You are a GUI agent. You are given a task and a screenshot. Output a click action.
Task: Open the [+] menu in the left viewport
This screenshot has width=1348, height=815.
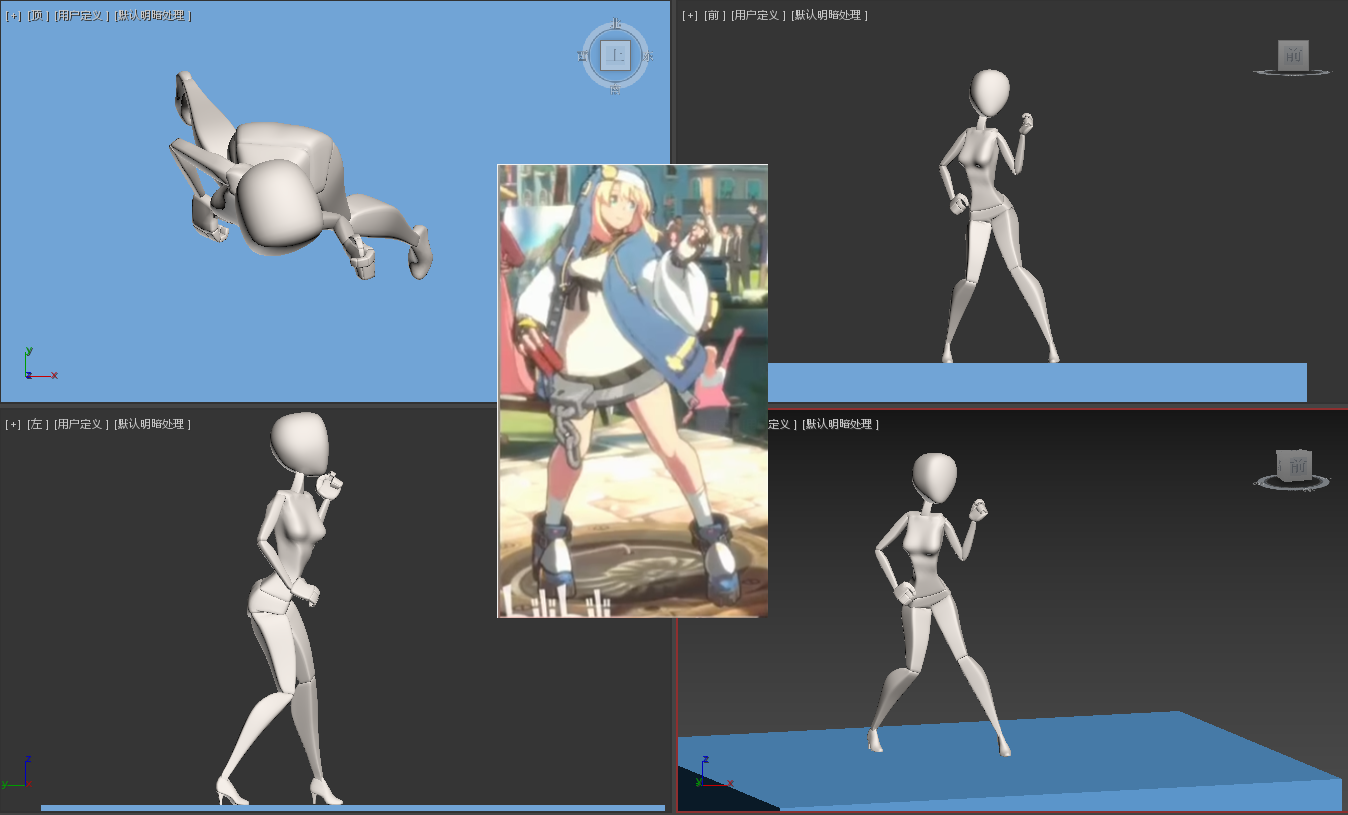pos(13,424)
